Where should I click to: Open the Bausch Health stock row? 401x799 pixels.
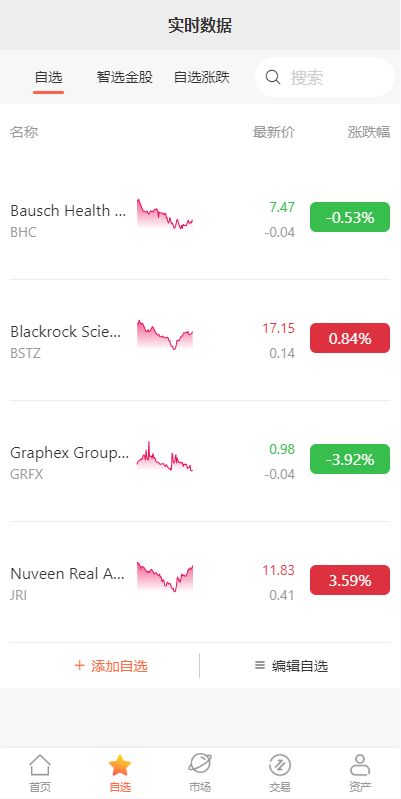click(x=200, y=219)
